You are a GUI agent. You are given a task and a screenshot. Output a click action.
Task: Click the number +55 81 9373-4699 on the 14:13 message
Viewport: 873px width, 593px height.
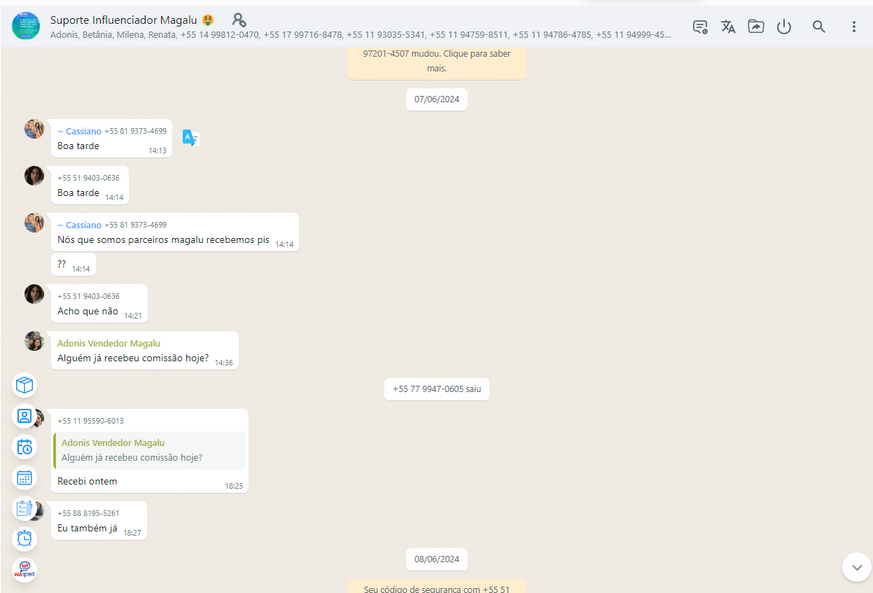click(136, 131)
